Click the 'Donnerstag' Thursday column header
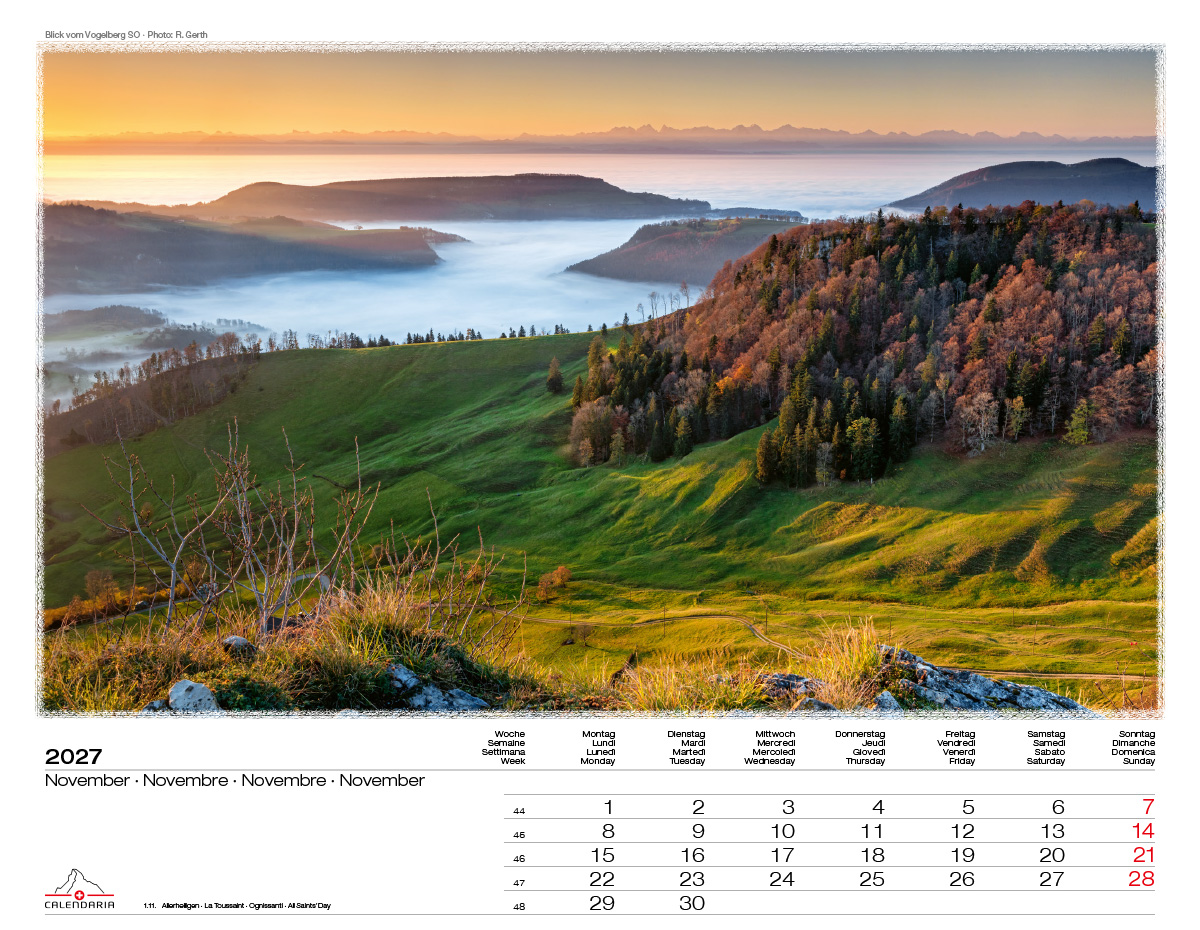 (860, 734)
